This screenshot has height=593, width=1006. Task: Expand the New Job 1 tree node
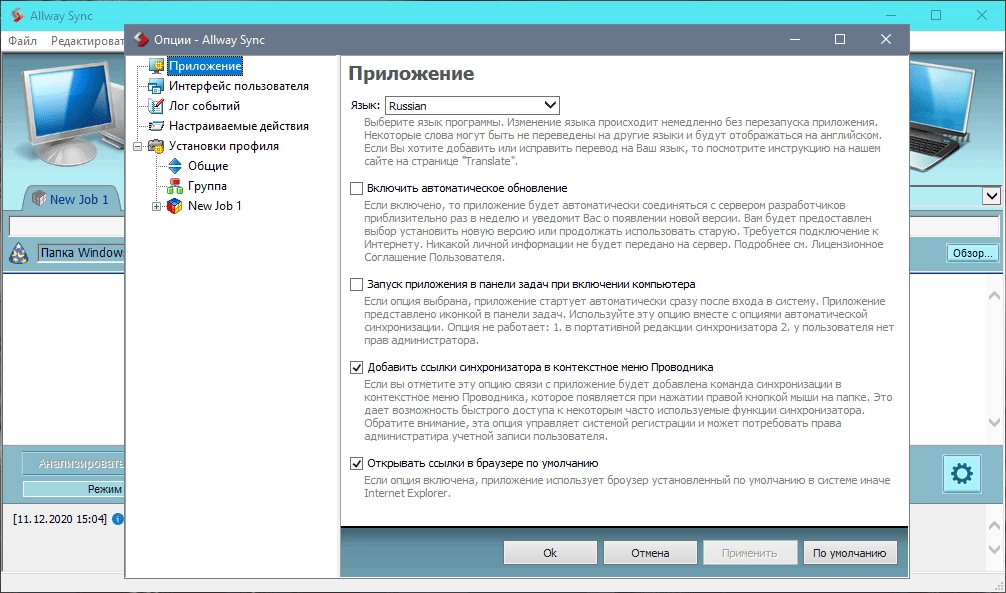tap(156, 206)
